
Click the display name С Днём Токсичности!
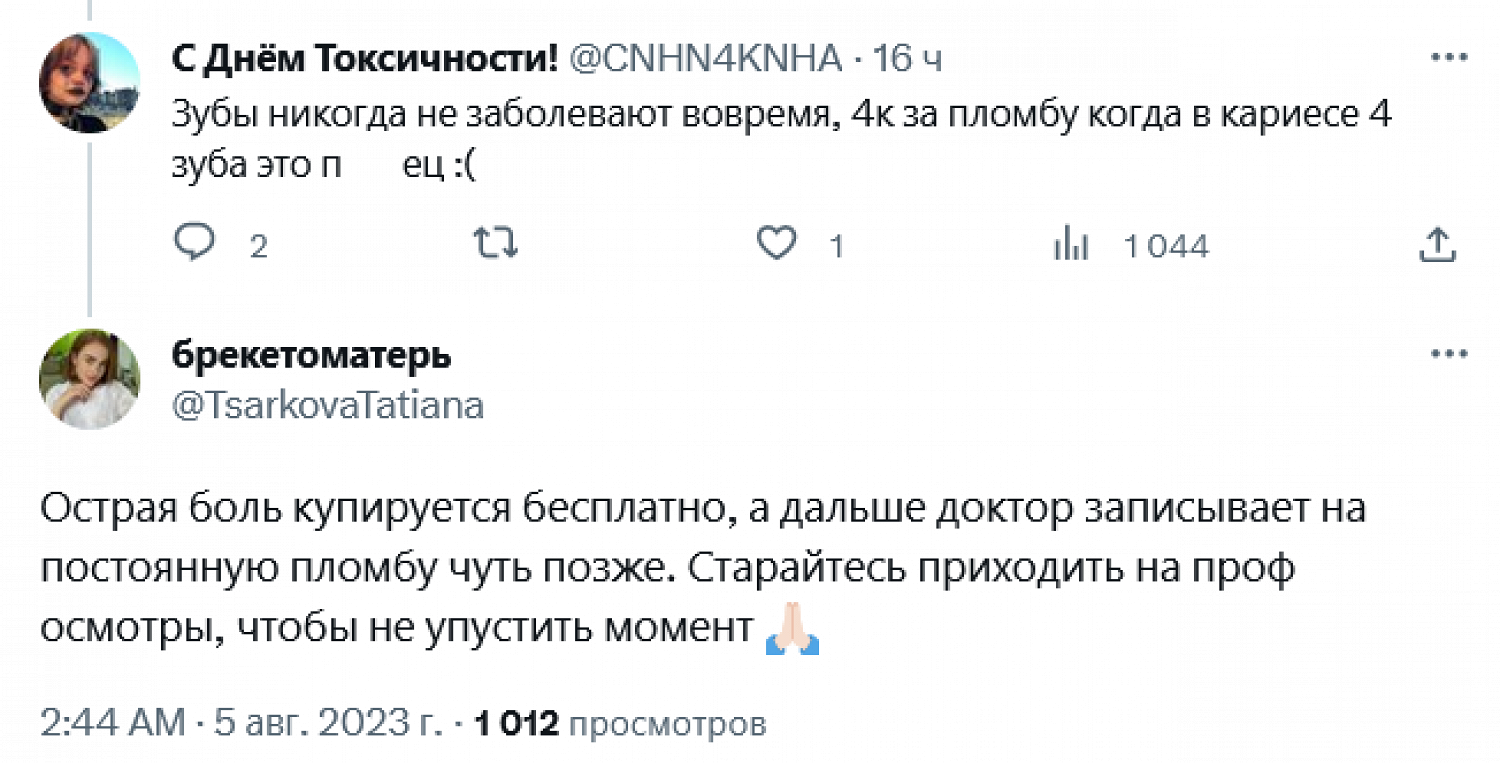coord(365,60)
